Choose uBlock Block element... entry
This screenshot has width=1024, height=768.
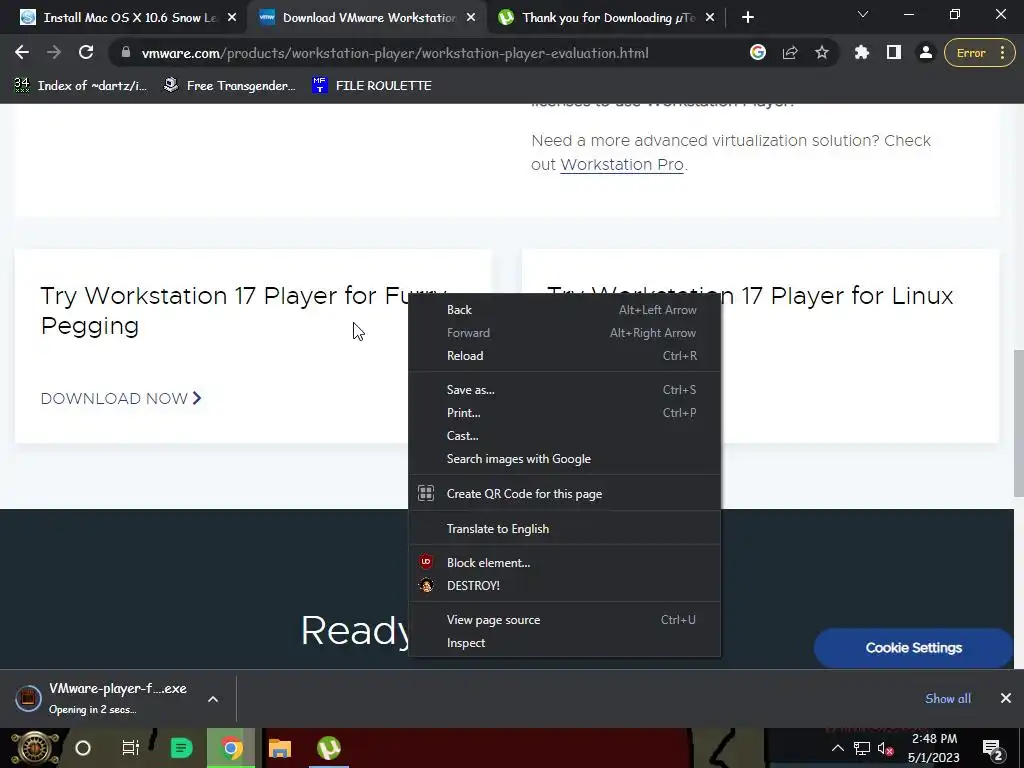coord(565,563)
